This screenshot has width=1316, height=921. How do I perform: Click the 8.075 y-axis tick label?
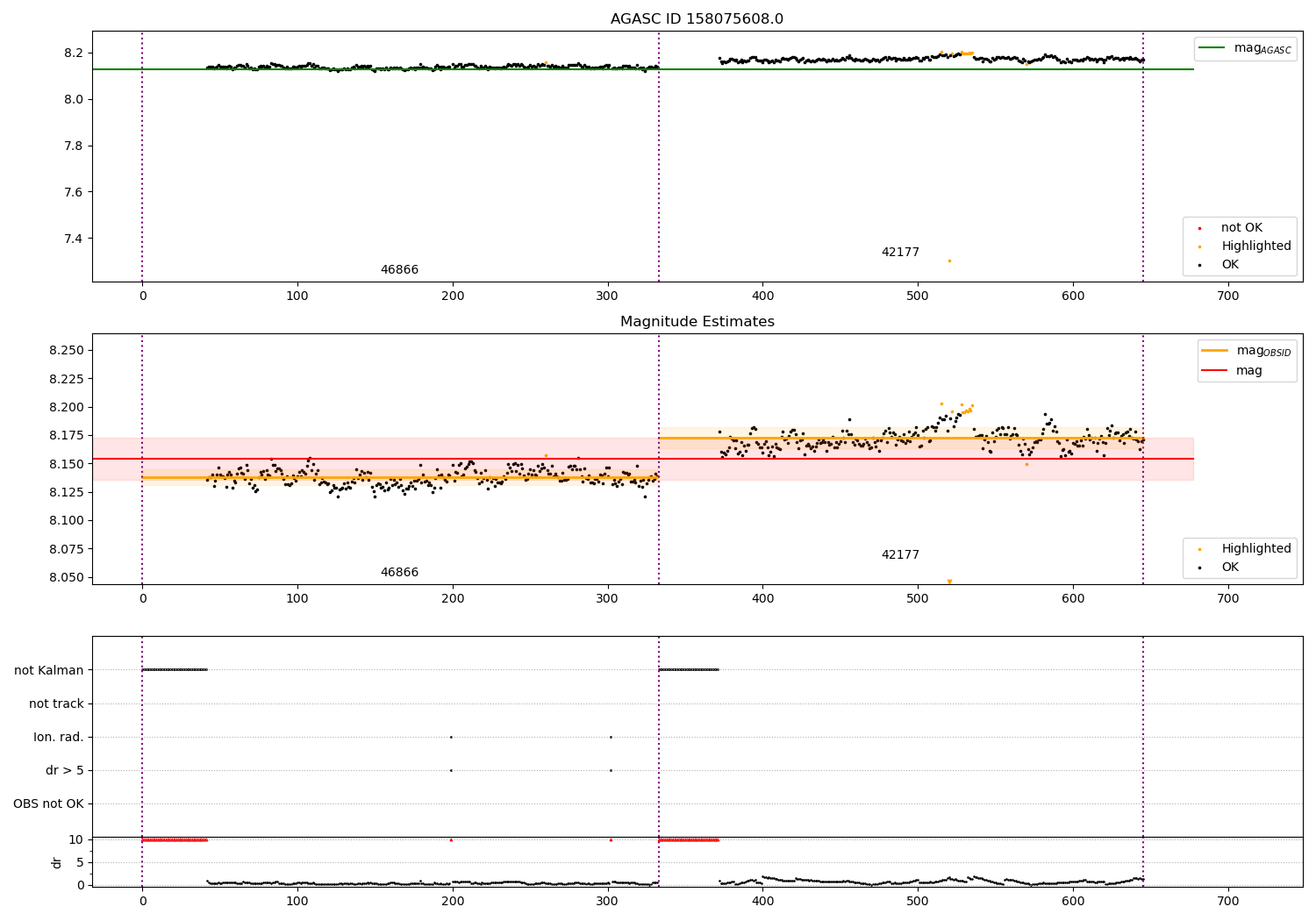coord(67,549)
